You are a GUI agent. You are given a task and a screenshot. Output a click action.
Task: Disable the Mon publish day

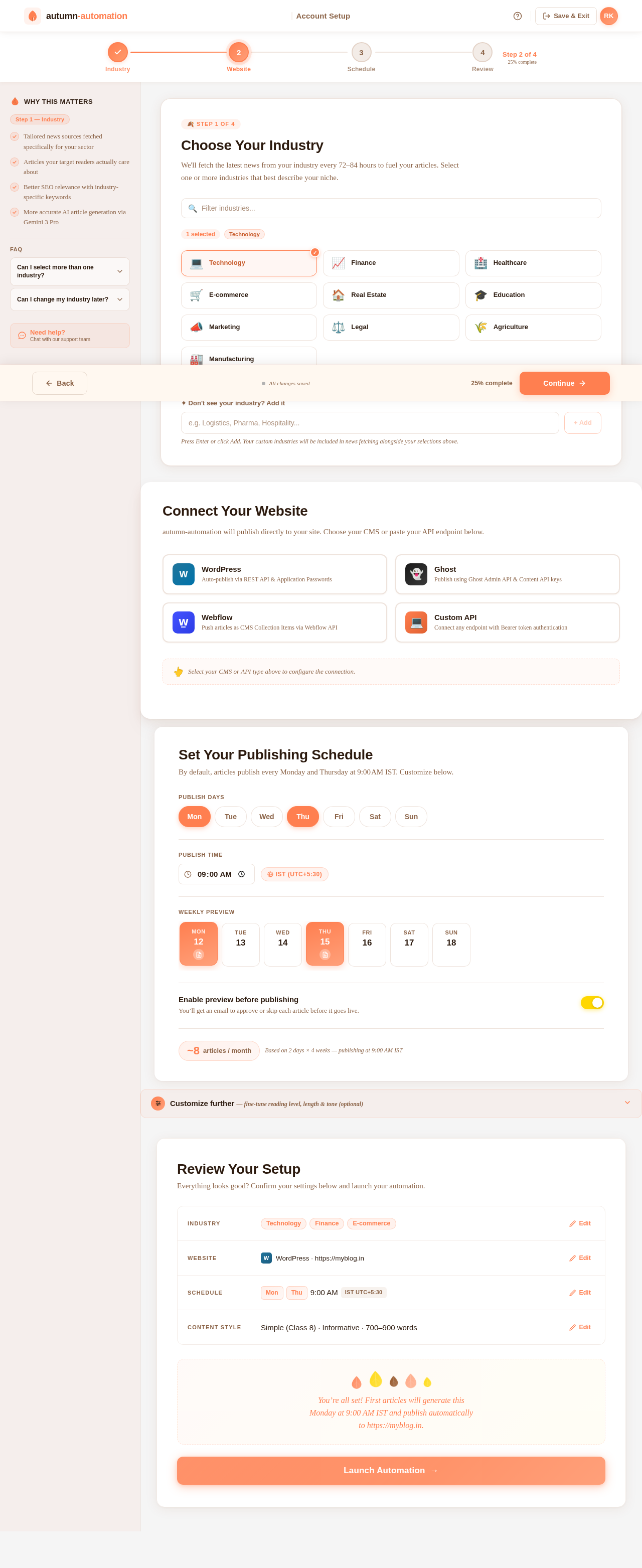pyautogui.click(x=194, y=817)
